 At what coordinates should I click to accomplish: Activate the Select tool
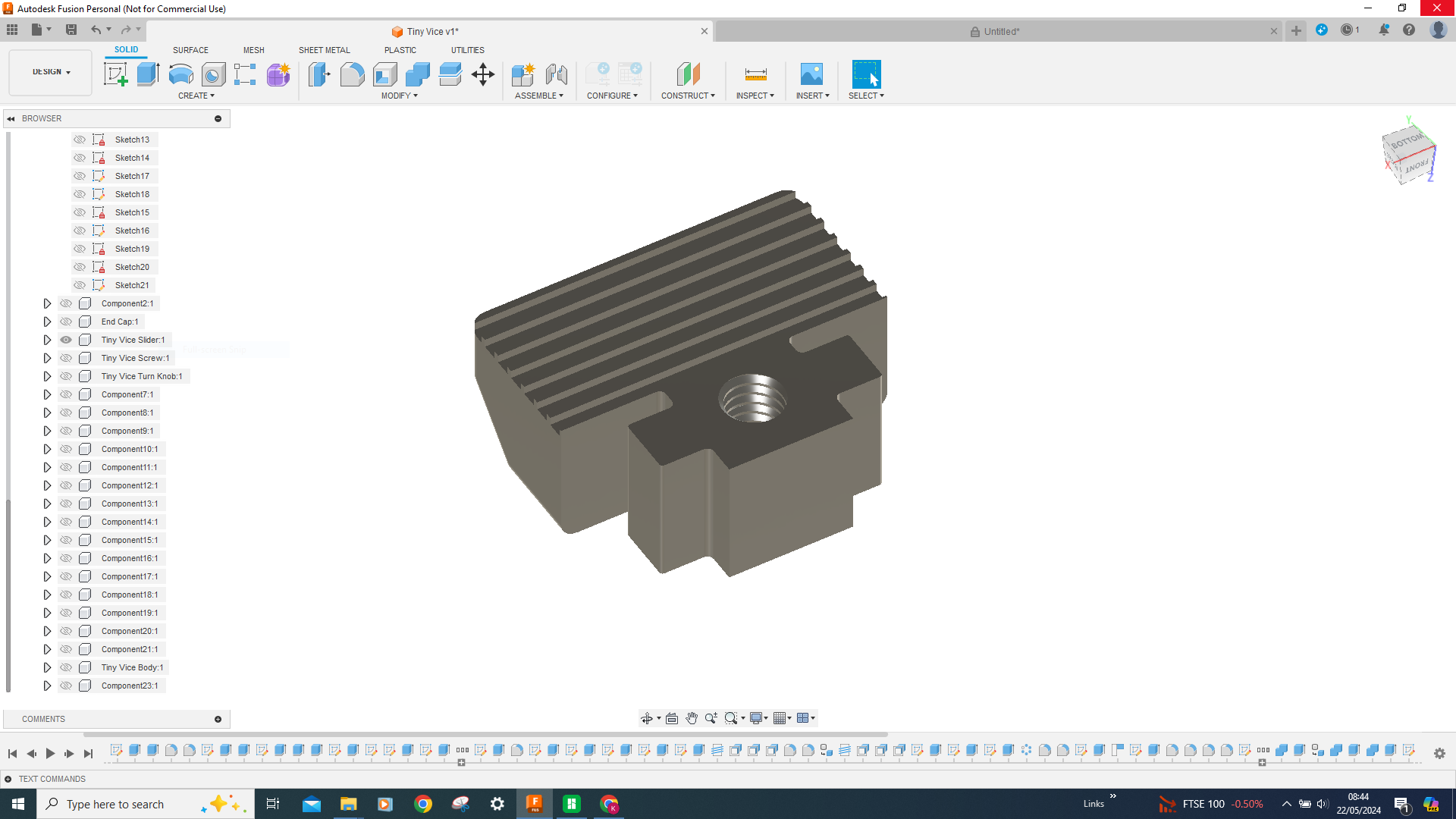pyautogui.click(x=866, y=74)
